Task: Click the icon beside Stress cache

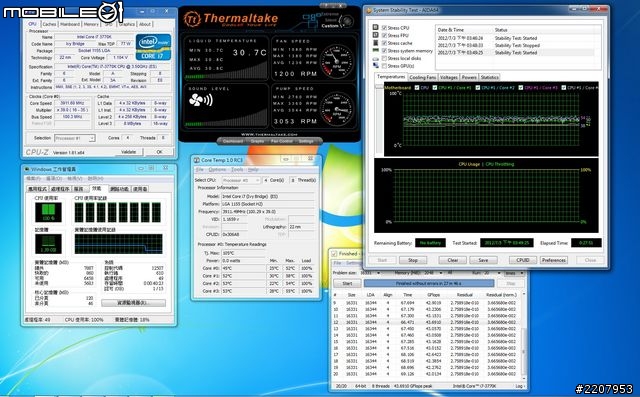Action: pyautogui.click(x=376, y=43)
